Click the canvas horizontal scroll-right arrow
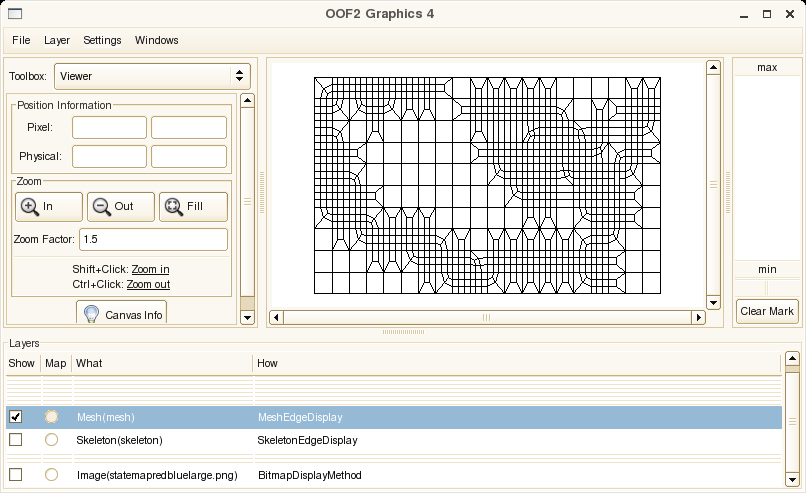 pos(699,317)
